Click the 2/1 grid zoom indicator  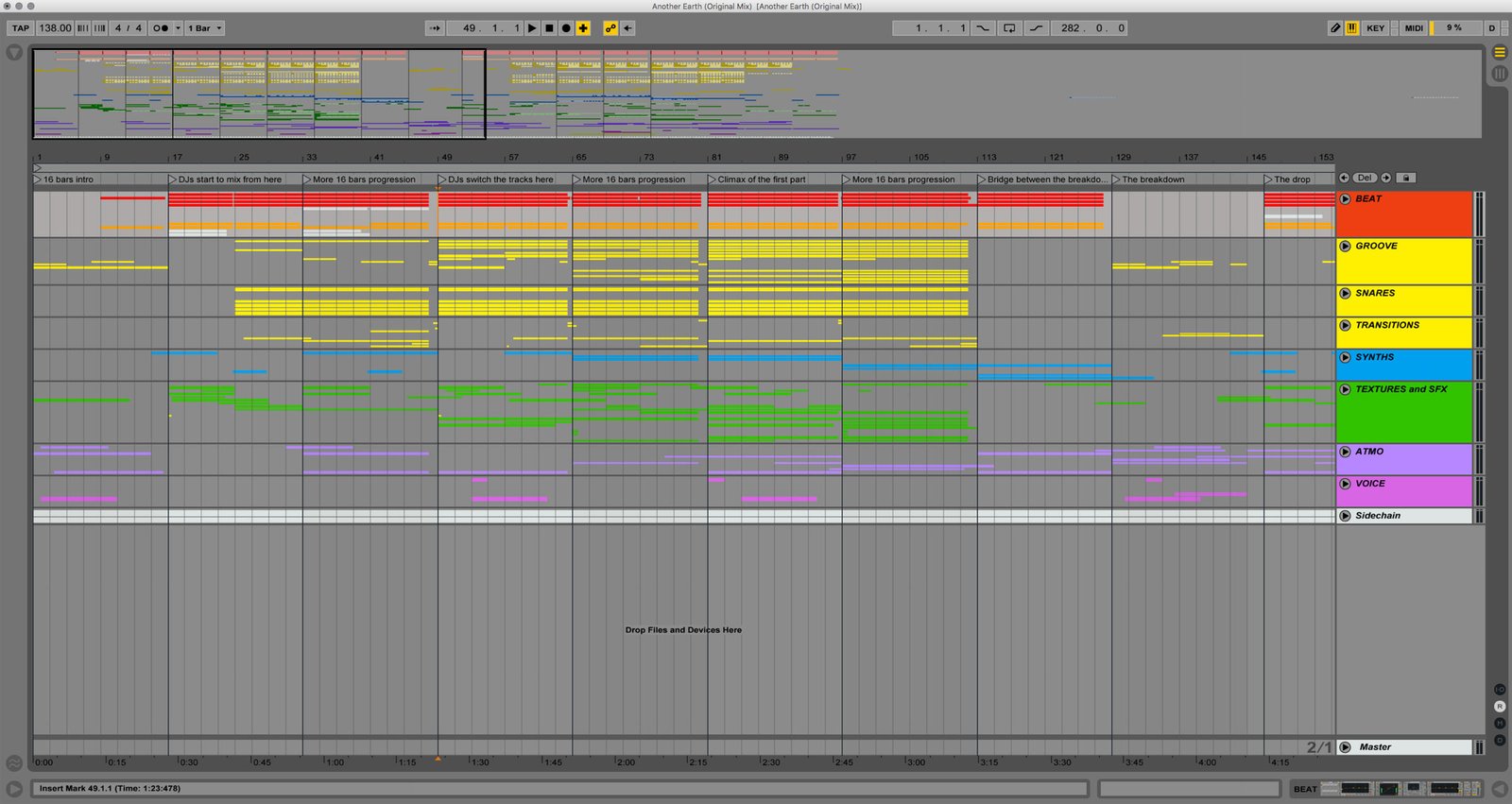1319,747
